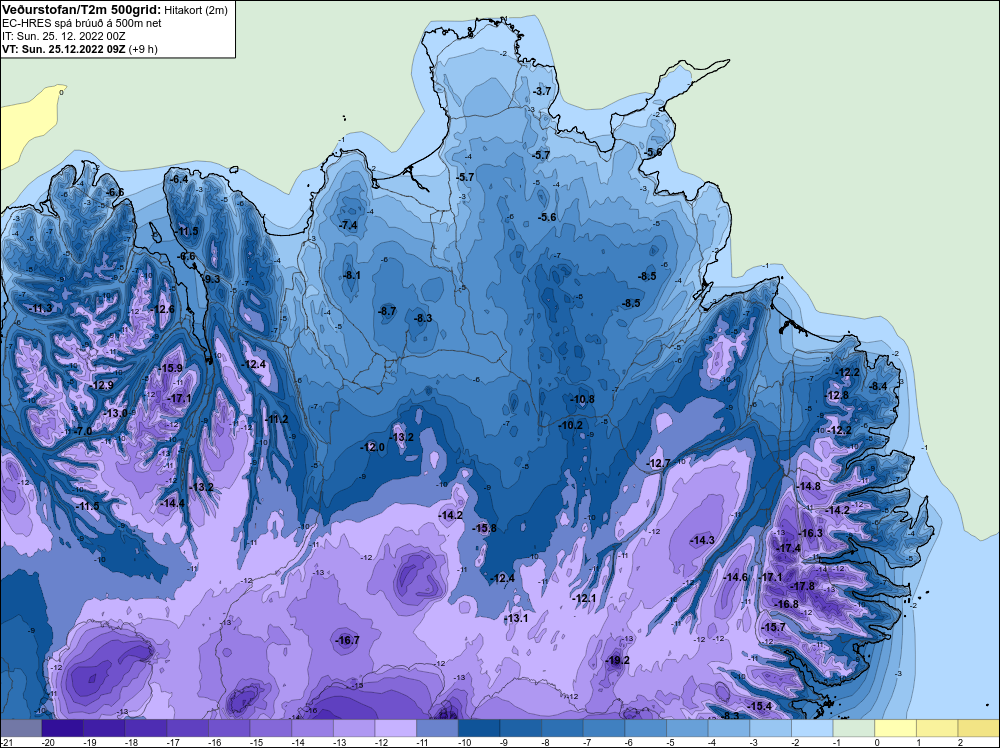The image size is (1000, 748).
Task: Click the -17.8 temperature value
Action: [x=802, y=587]
